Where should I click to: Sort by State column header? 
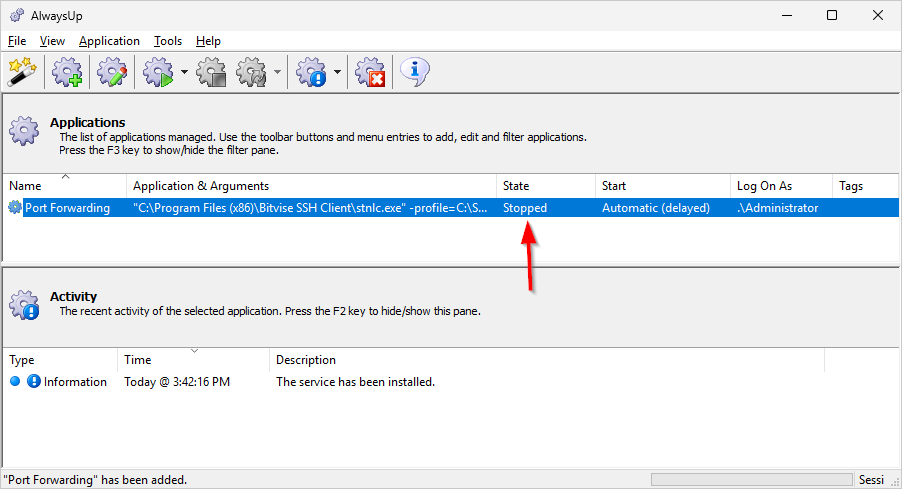pyautogui.click(x=545, y=186)
